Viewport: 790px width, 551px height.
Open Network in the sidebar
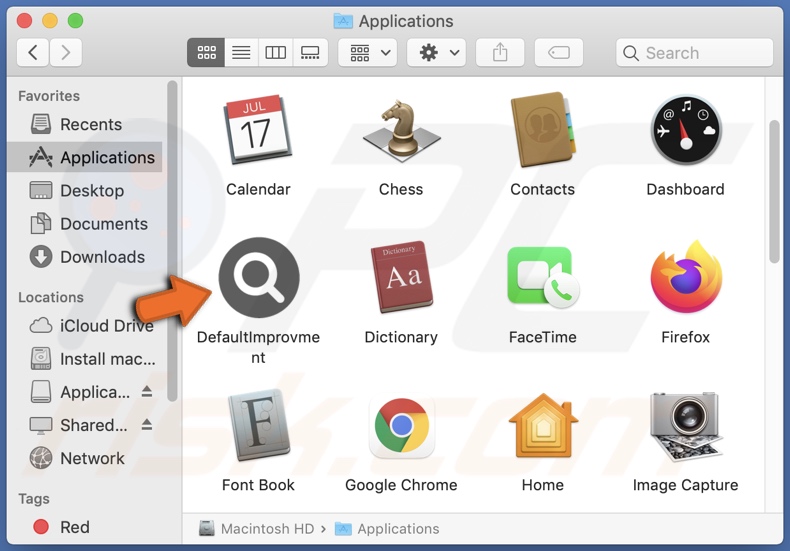tap(85, 458)
